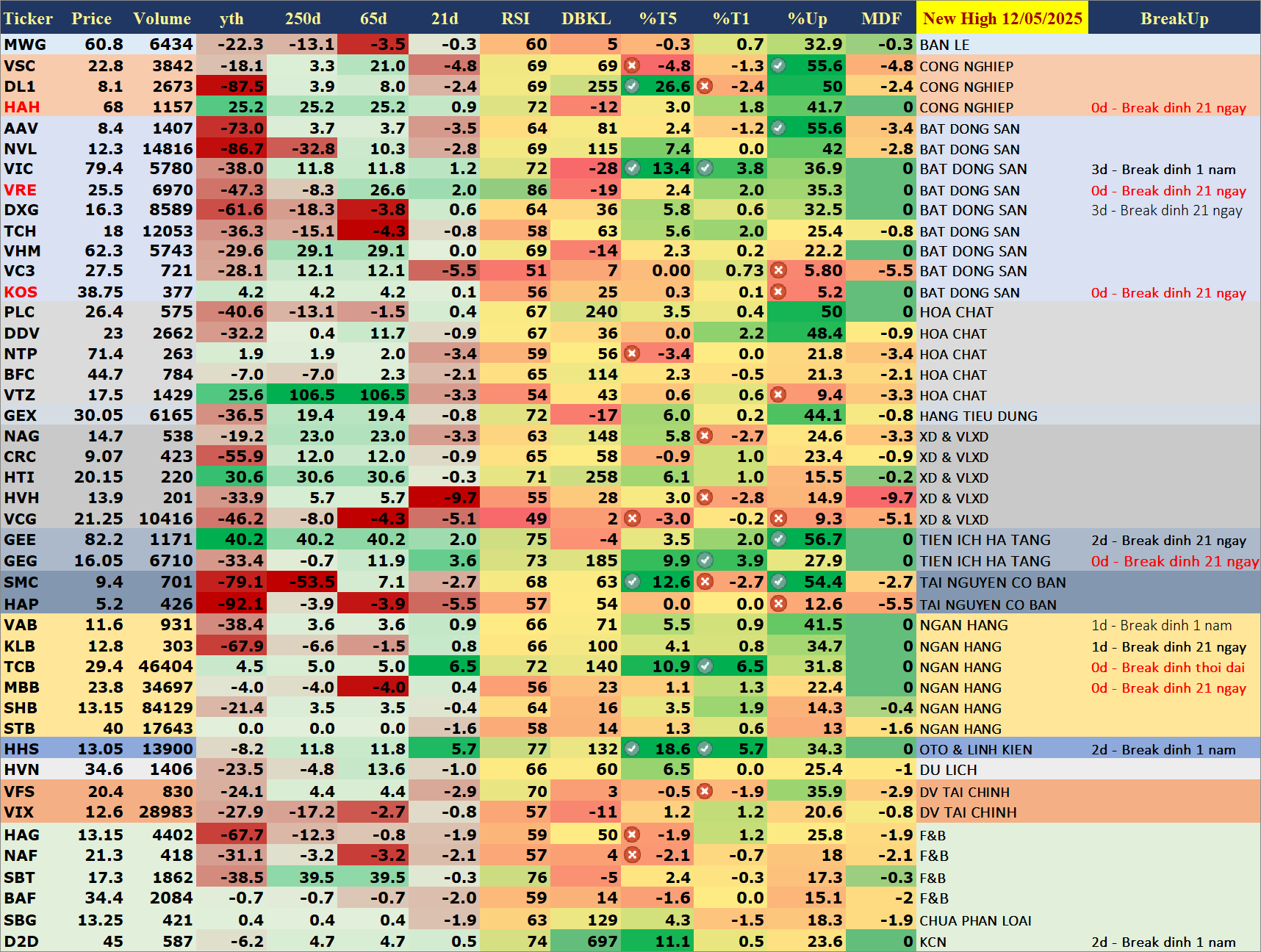The image size is (1261, 952).
Task: Click the green check icon in SMC's %Up cell
Action: tap(778, 582)
